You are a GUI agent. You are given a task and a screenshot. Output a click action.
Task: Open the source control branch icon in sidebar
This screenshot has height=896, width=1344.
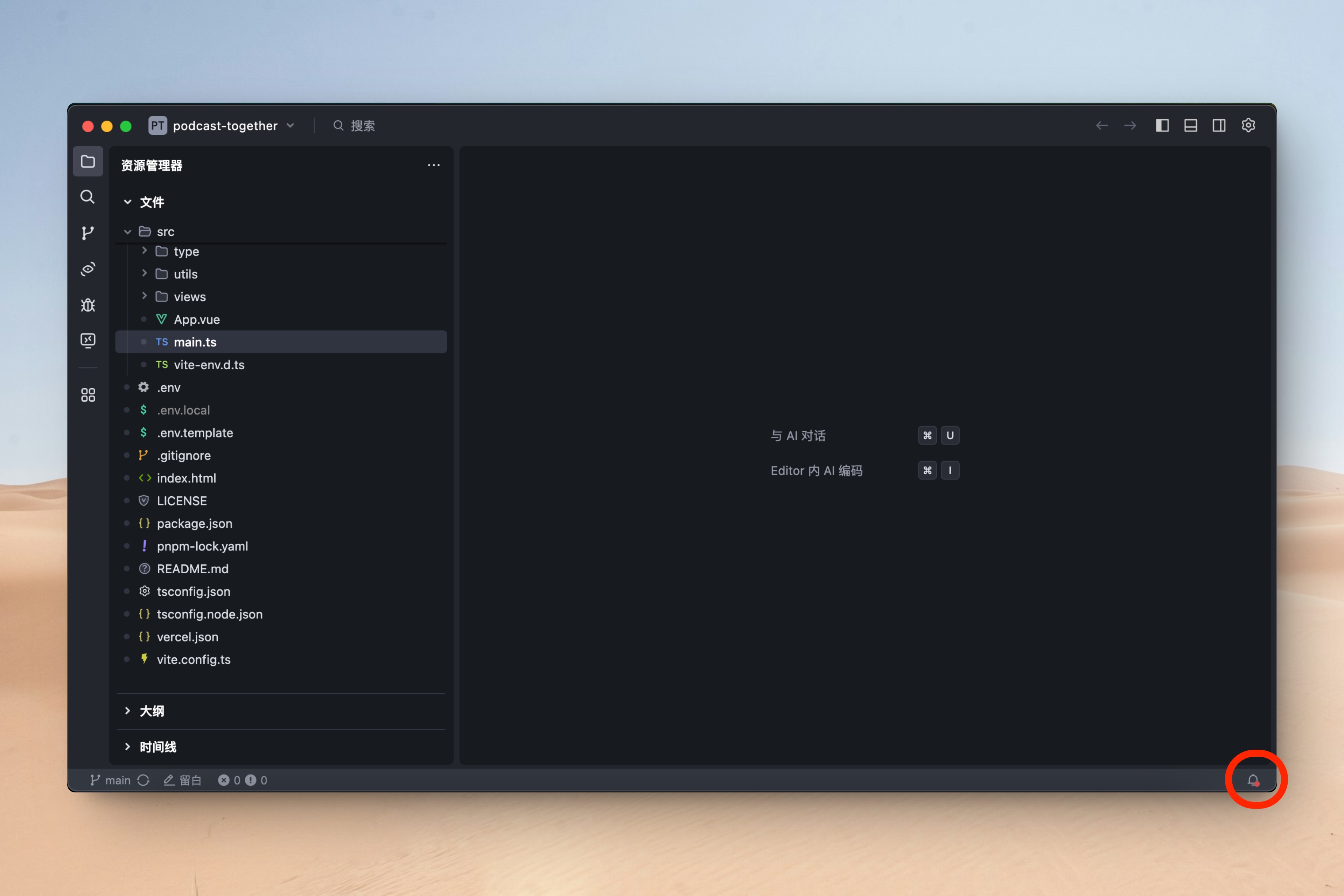tap(87, 232)
